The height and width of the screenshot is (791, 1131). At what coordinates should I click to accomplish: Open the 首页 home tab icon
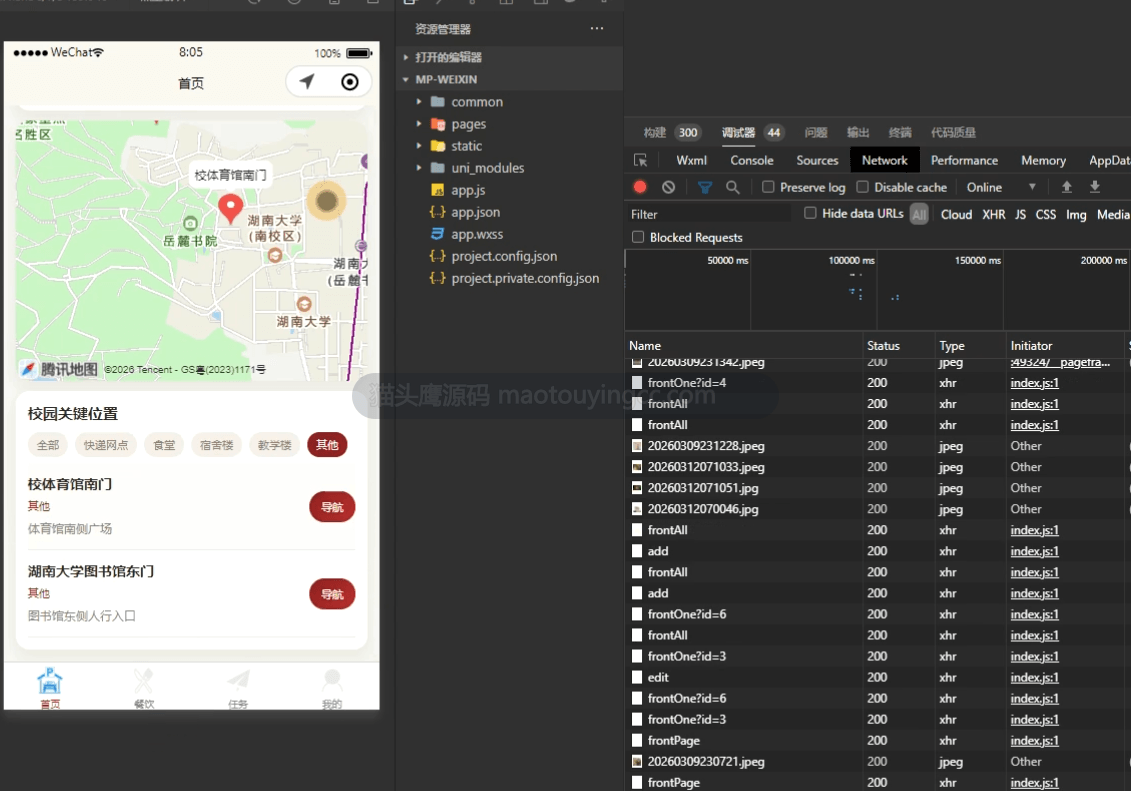49,681
